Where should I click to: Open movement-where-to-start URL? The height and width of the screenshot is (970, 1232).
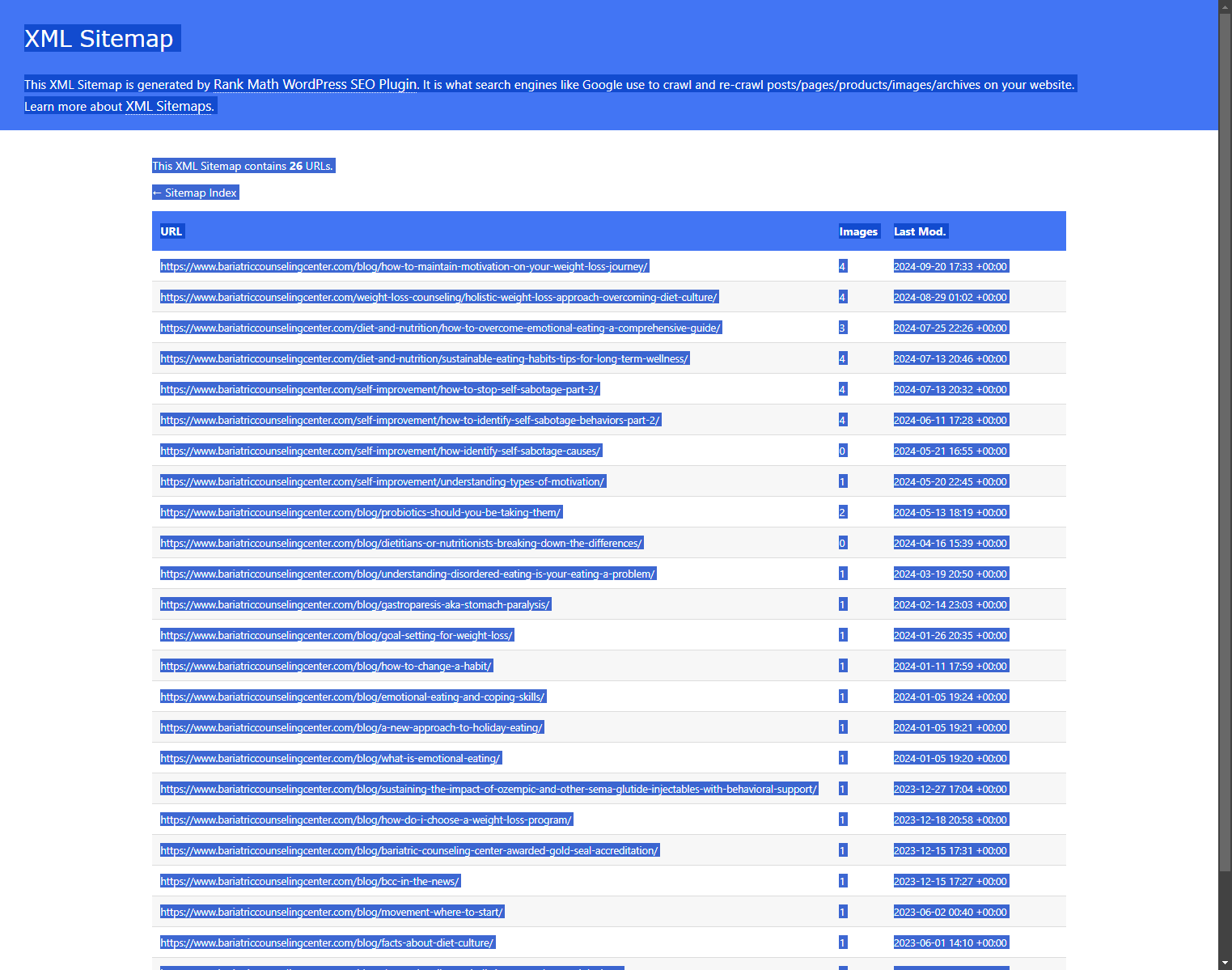(332, 912)
